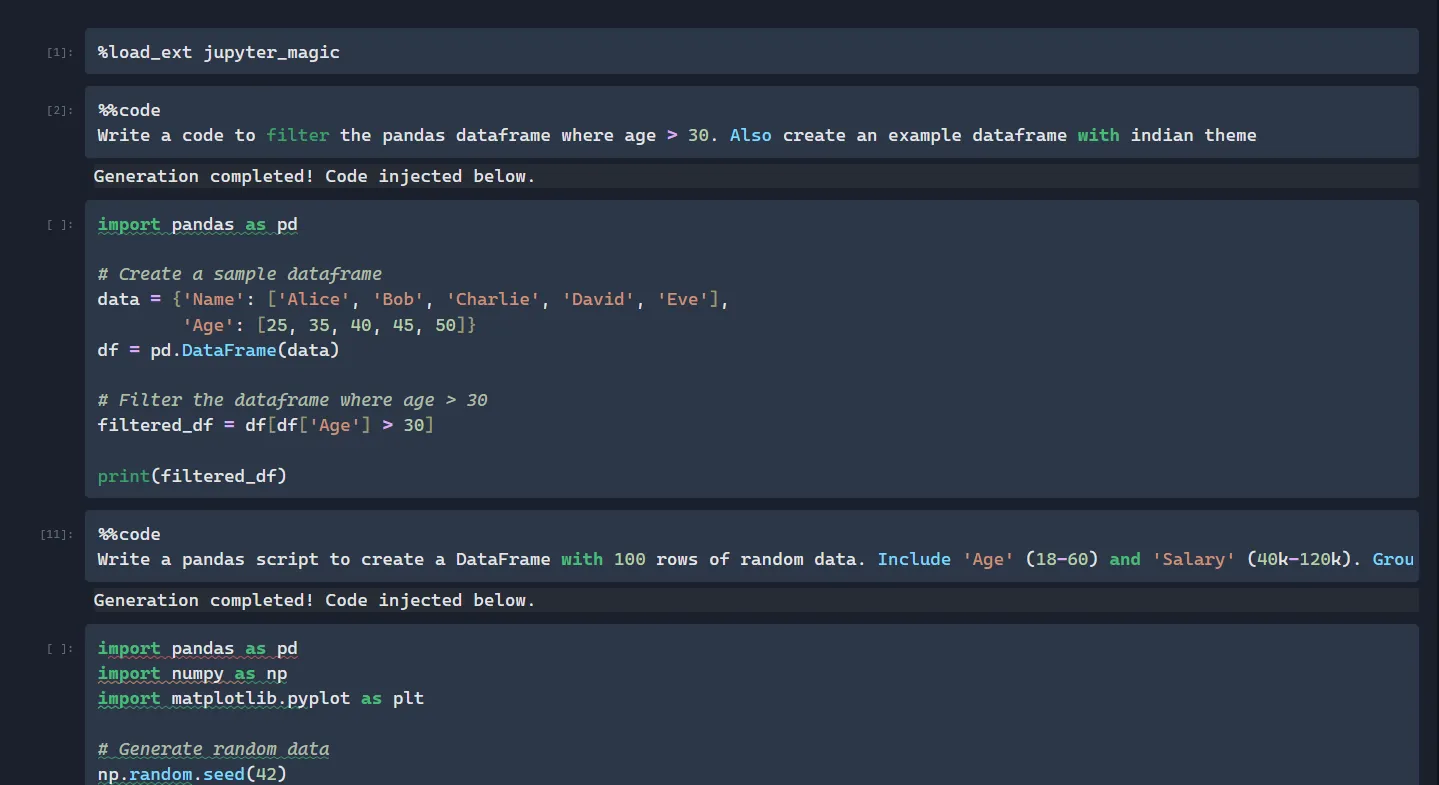Click the 'np.random.seed(42)' line

(x=192, y=774)
